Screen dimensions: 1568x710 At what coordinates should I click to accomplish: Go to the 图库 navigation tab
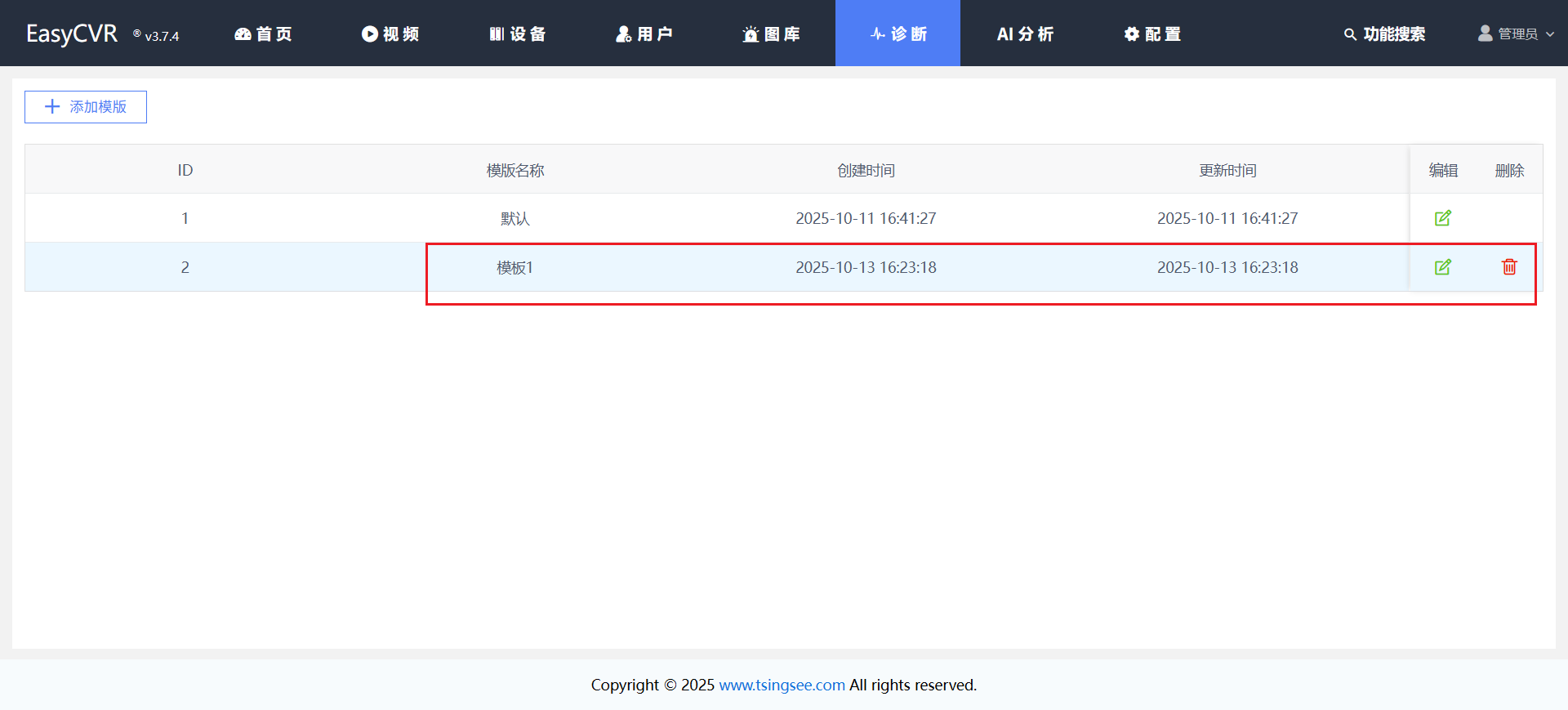coord(771,34)
